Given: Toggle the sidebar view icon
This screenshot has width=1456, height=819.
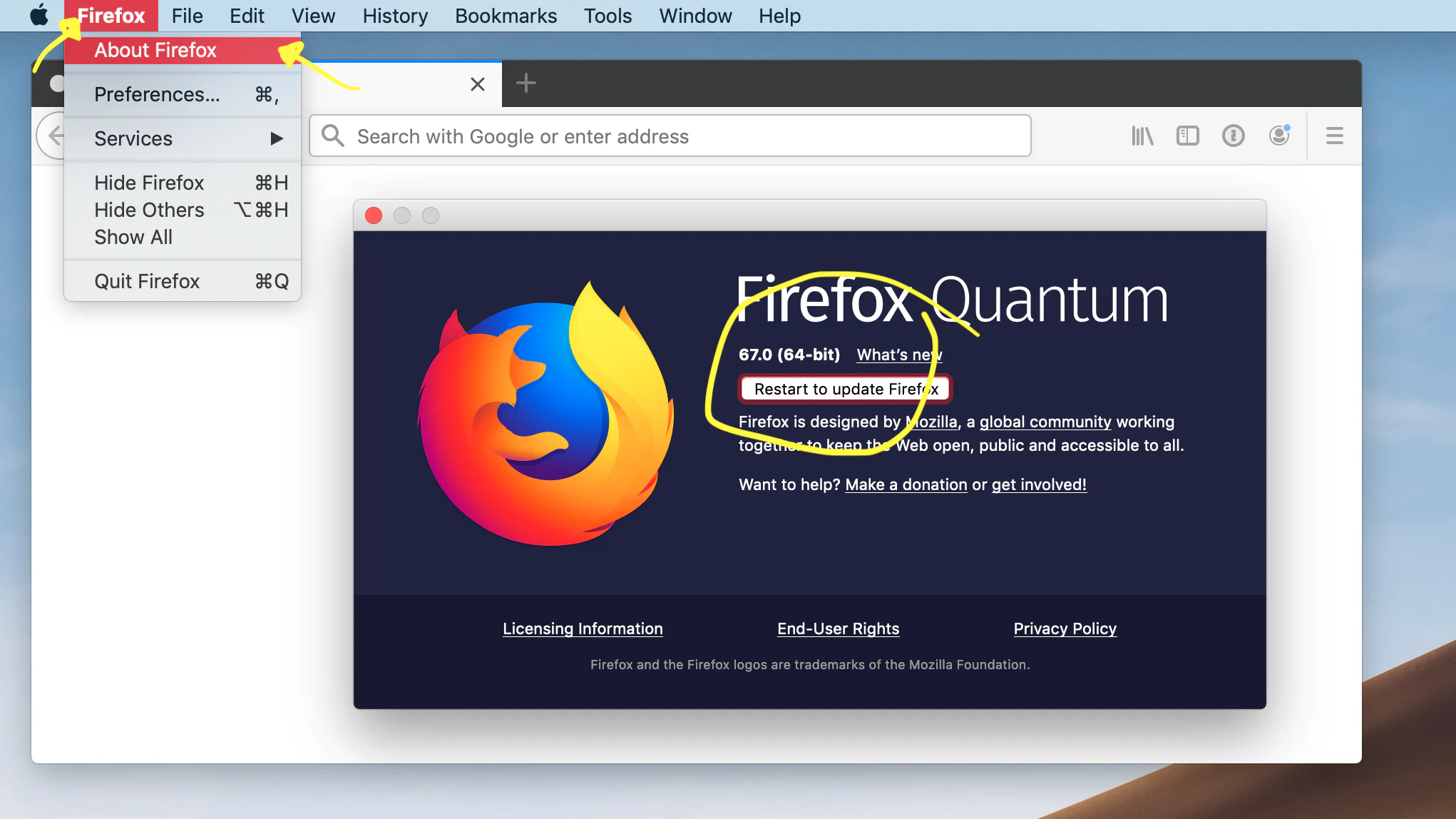Looking at the screenshot, I should point(1188,136).
